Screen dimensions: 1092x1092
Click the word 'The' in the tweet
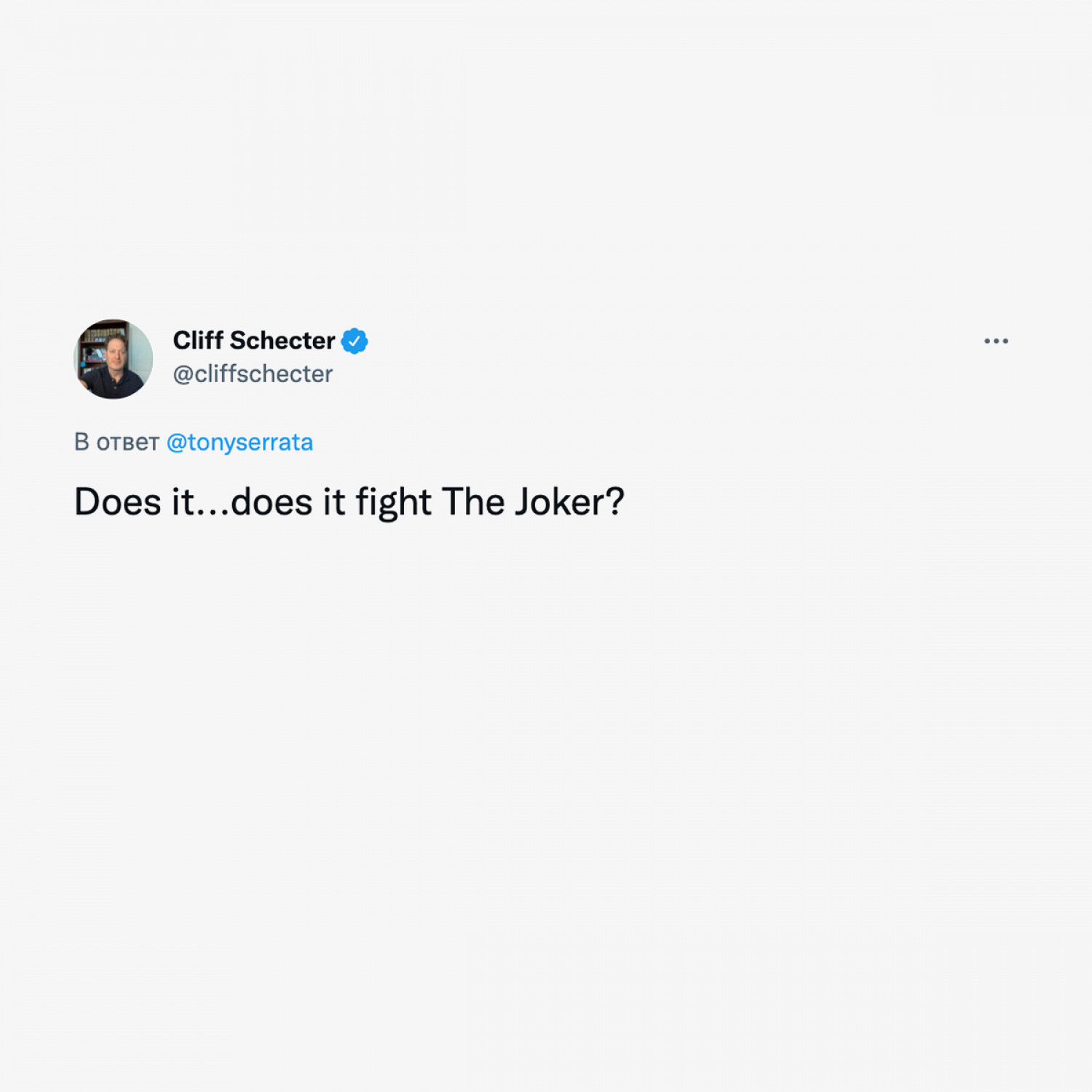pyautogui.click(x=473, y=502)
